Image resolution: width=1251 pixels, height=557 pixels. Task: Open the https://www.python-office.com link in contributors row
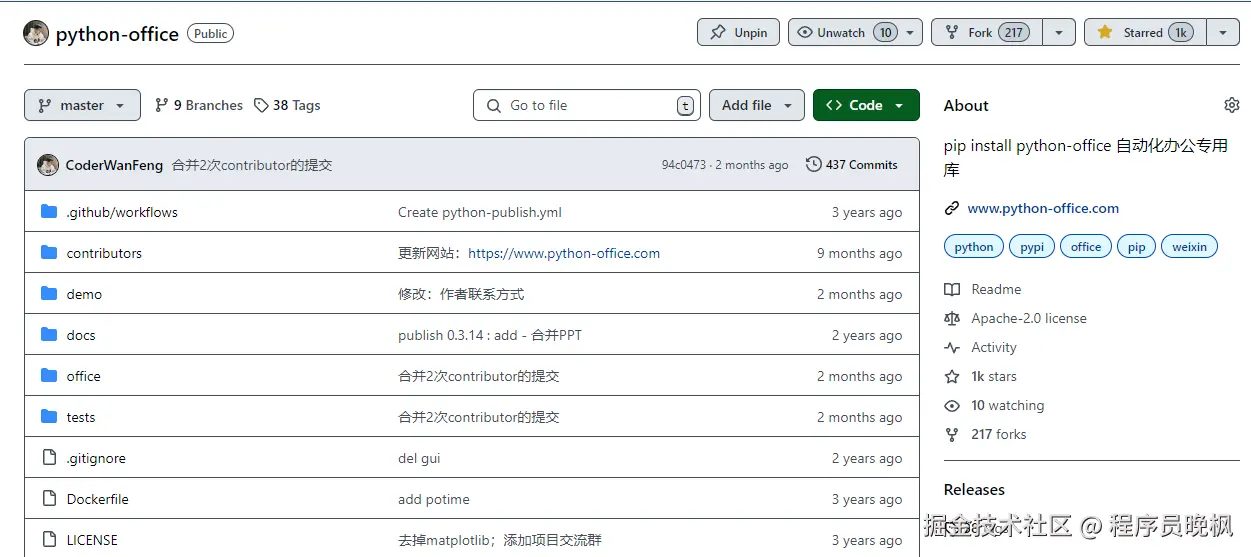tap(564, 253)
